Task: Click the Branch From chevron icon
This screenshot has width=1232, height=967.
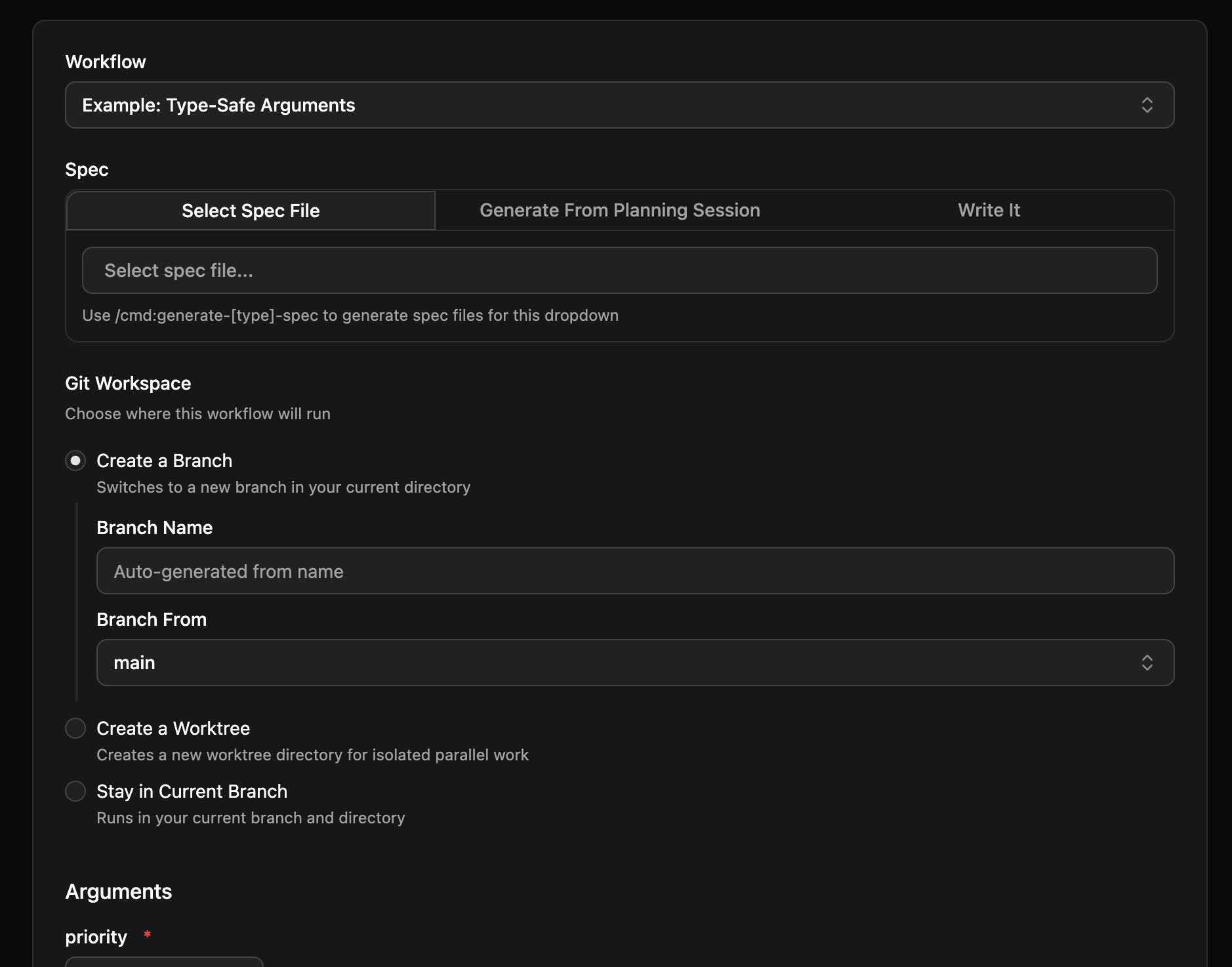Action: pos(1148,663)
